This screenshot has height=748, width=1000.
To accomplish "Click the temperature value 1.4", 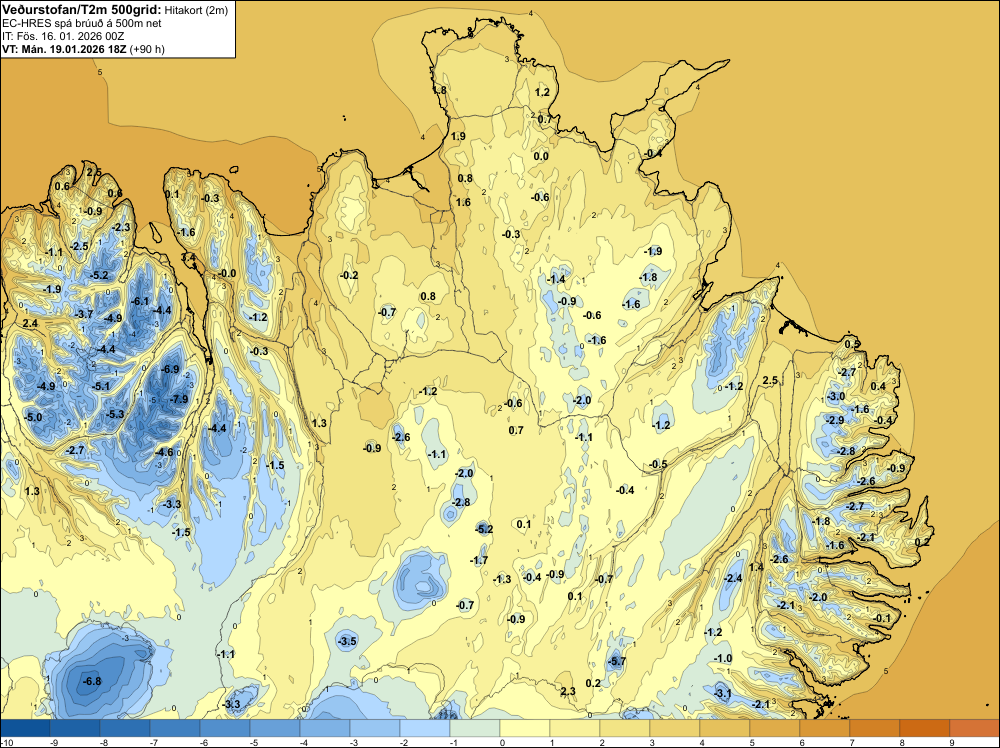I will [756, 567].
